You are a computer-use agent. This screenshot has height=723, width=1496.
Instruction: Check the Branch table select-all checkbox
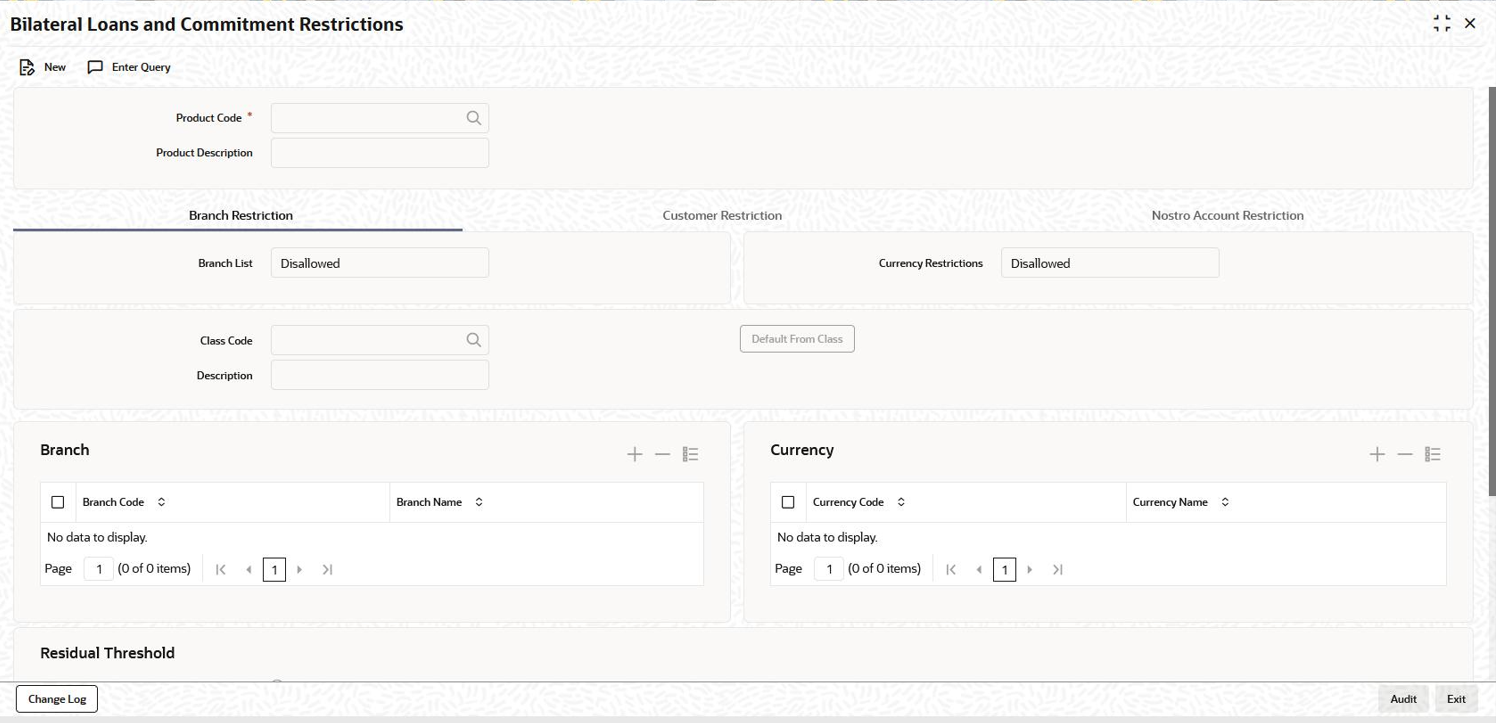(x=58, y=502)
